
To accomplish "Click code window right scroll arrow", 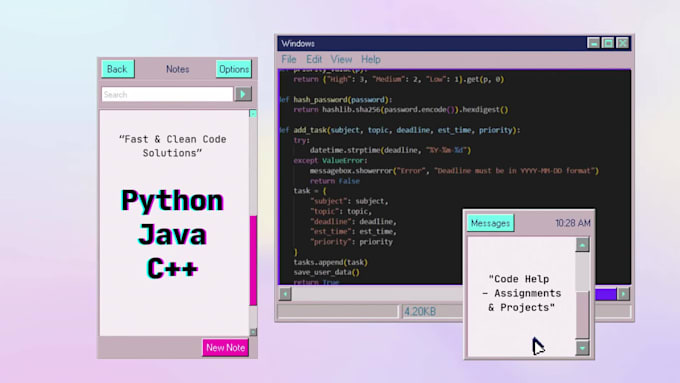I will pyautogui.click(x=623, y=294).
